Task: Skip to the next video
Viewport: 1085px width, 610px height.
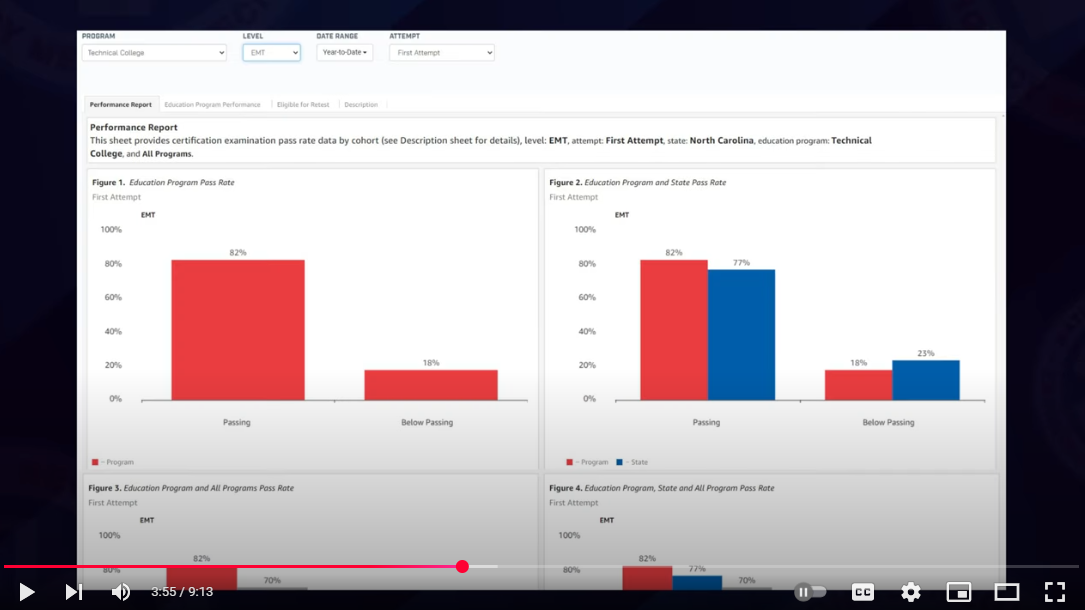Action: 74,592
